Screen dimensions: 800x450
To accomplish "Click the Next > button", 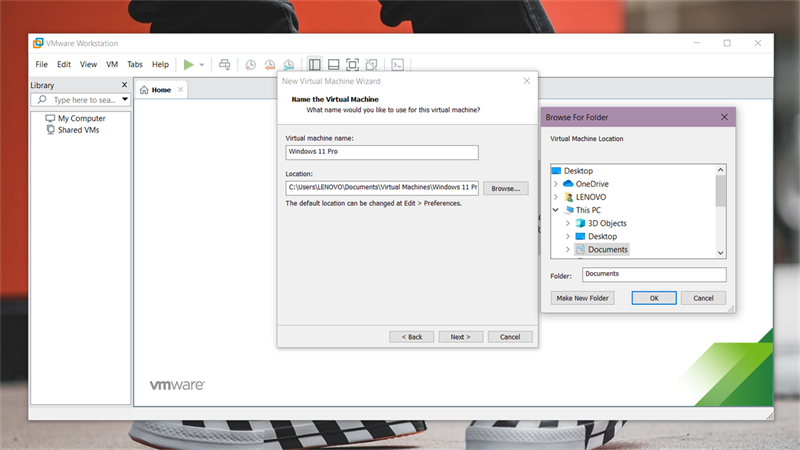I will [x=461, y=337].
